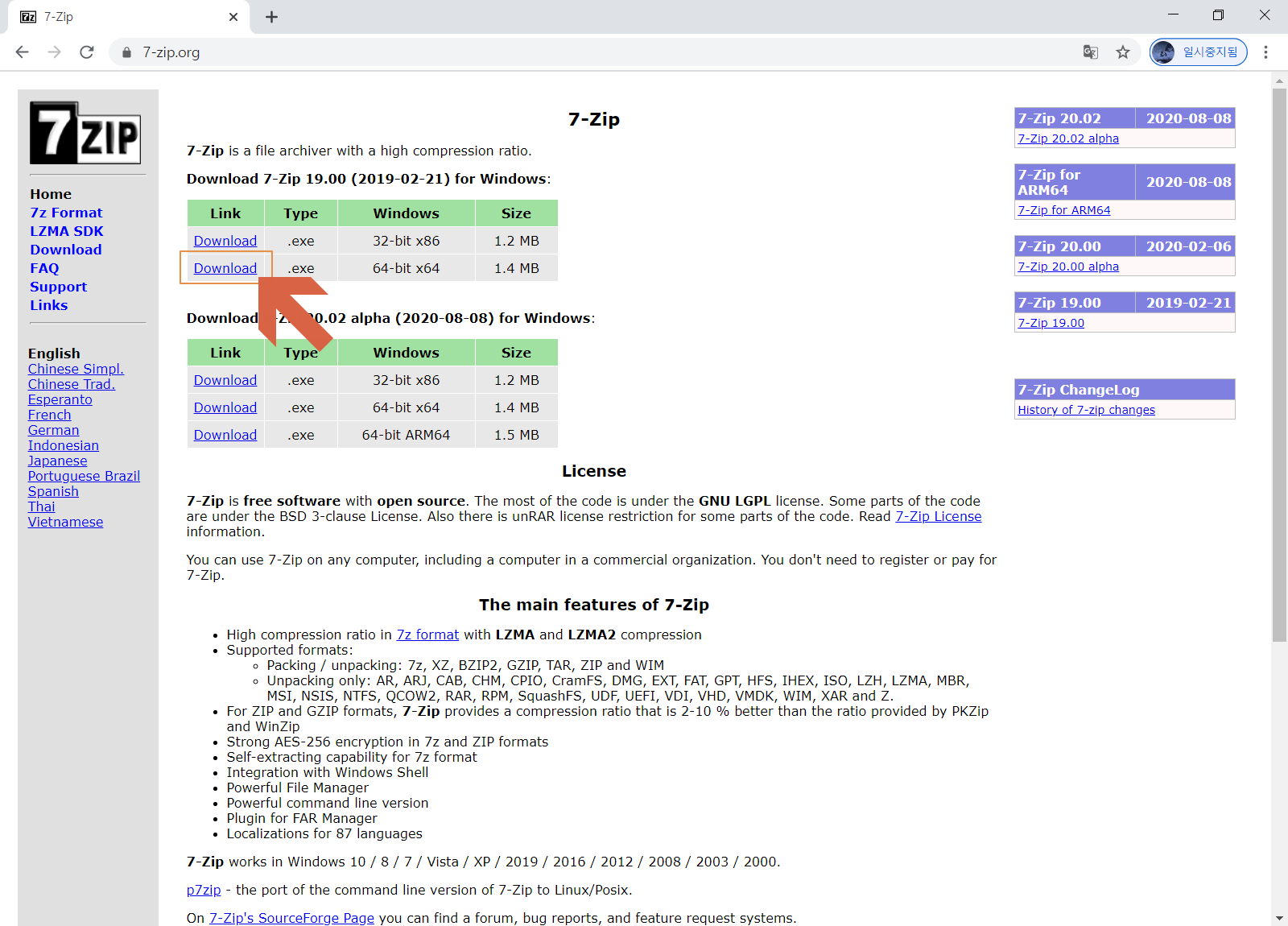The height and width of the screenshot is (926, 1288).
Task: Open History of 7-zip changes
Action: 1087,410
